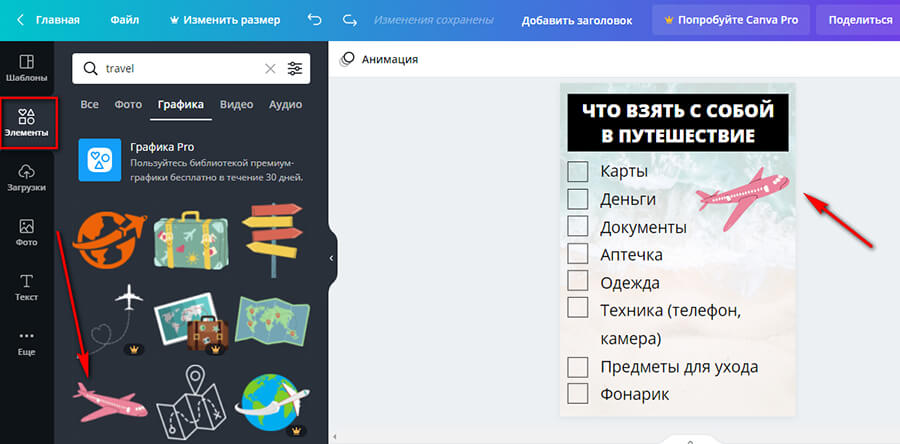Show more options under Еще
Screen dimensions: 900x444
tap(26, 343)
